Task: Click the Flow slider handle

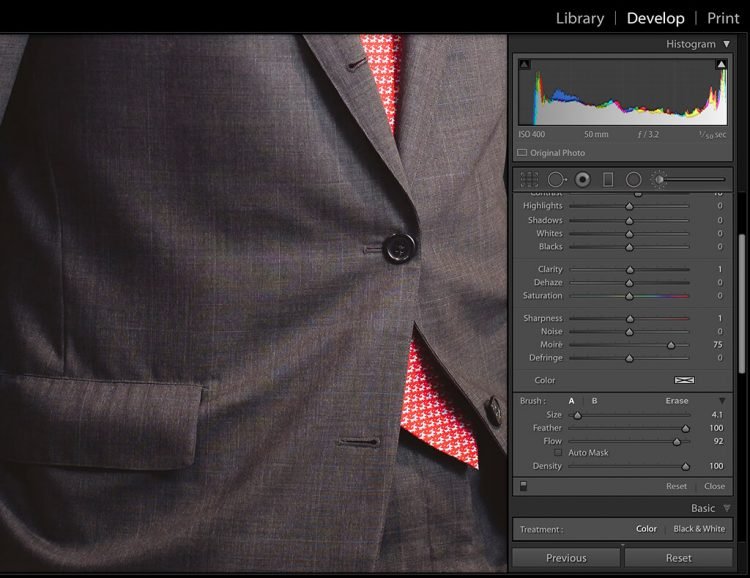Action: coord(677,442)
